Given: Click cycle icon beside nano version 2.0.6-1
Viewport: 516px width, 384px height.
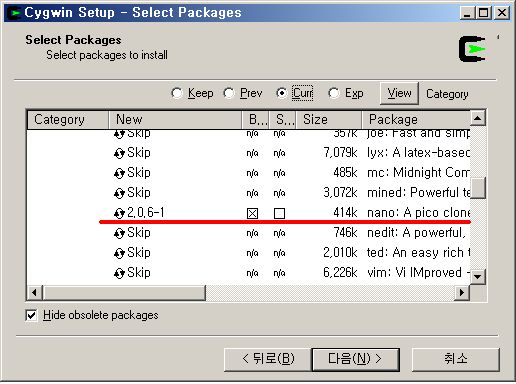Looking at the screenshot, I should [x=119, y=213].
